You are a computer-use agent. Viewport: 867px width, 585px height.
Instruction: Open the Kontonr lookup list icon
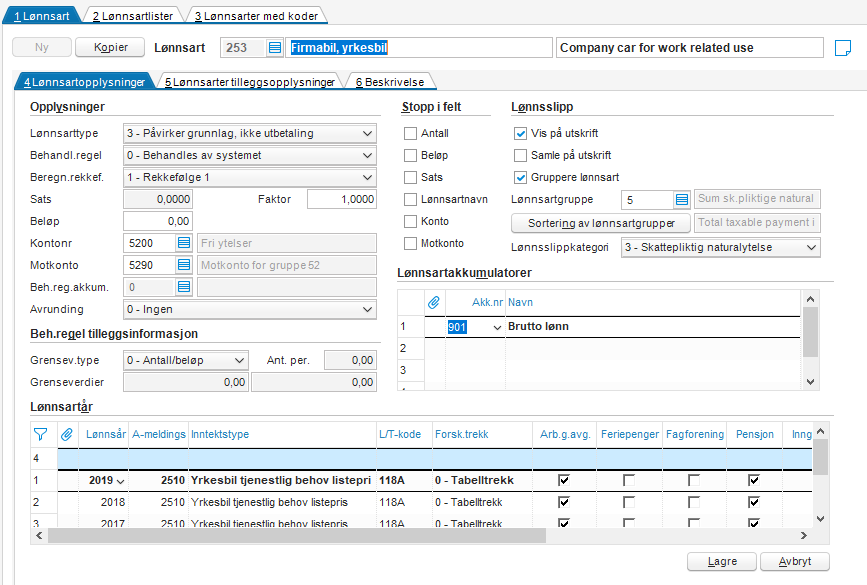[x=184, y=243]
